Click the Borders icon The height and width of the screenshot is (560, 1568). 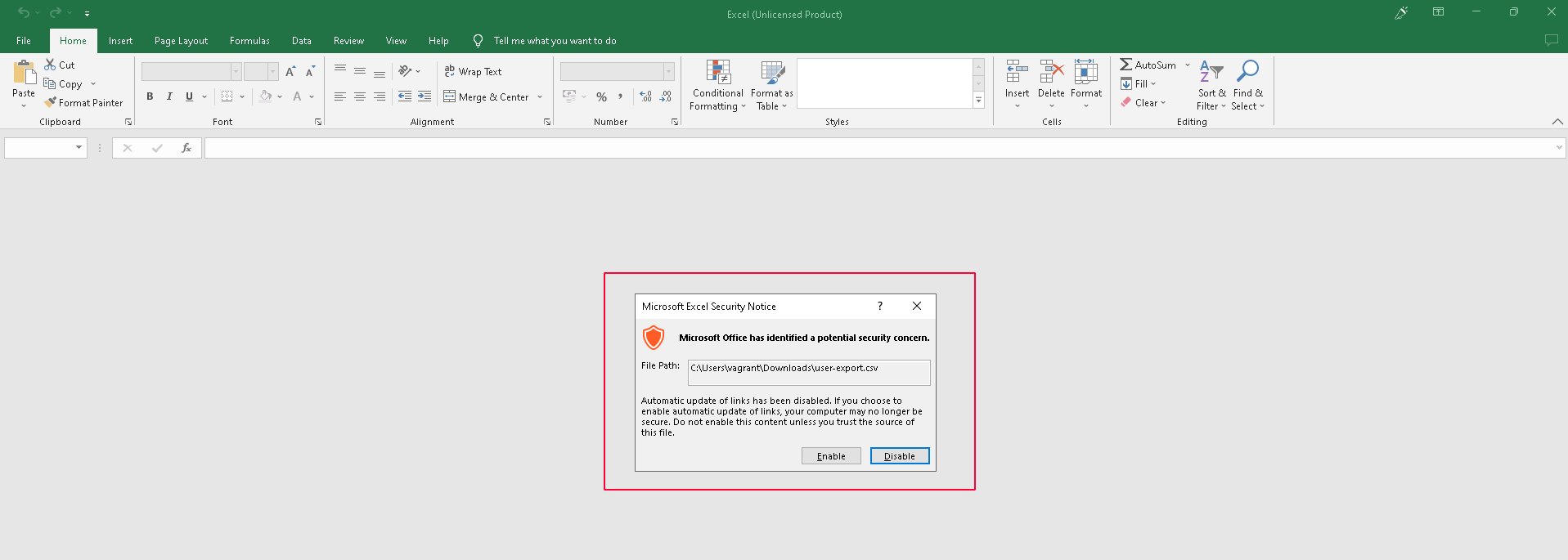click(x=227, y=96)
